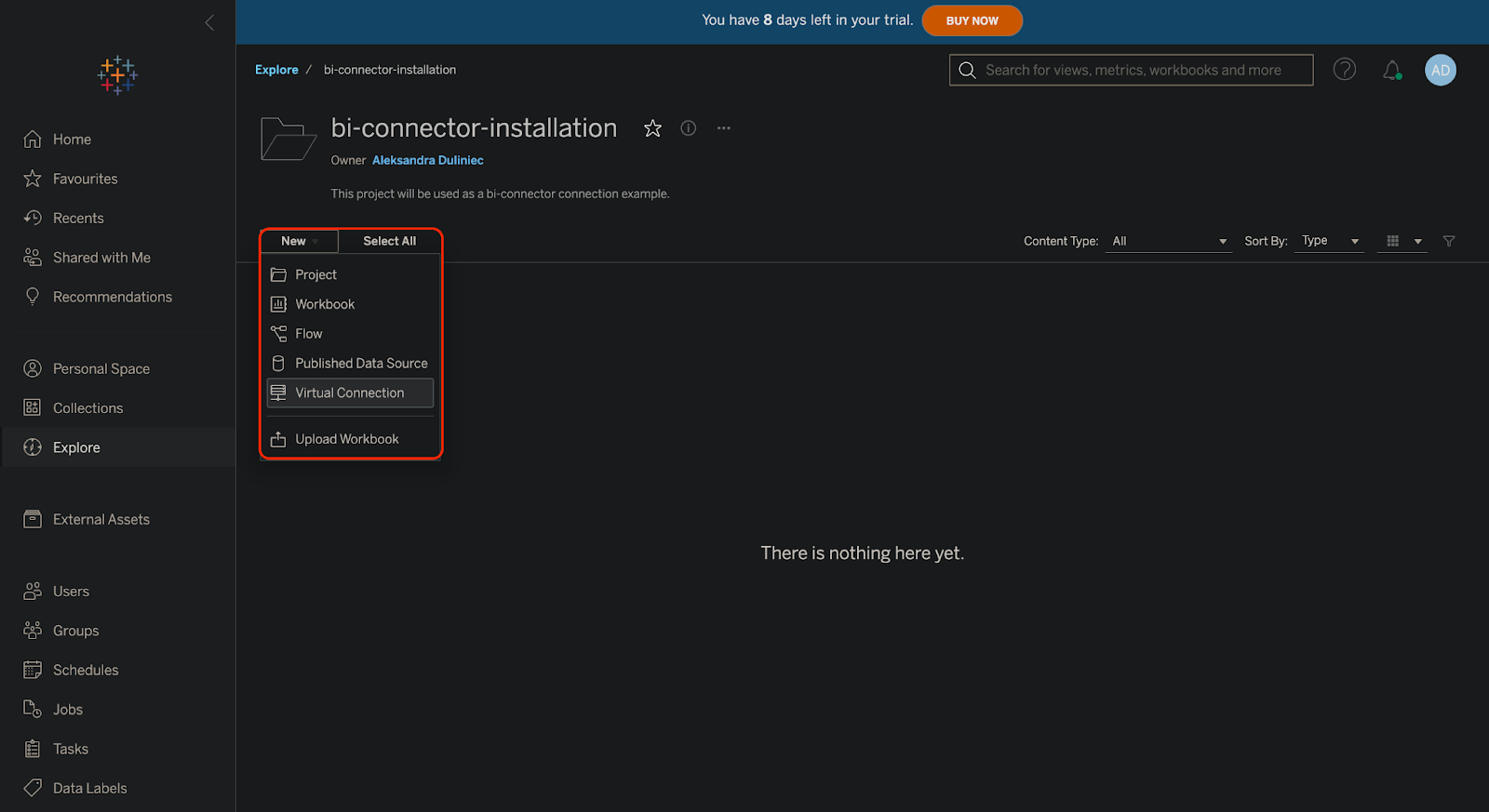
Task: Click the Favourites star icon in sidebar
Action: coord(33,179)
